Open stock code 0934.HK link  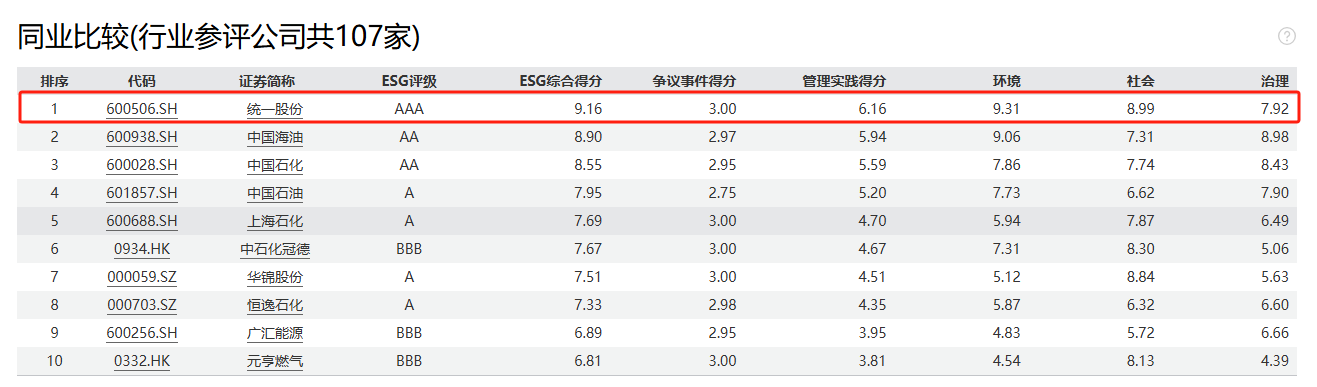click(x=142, y=249)
